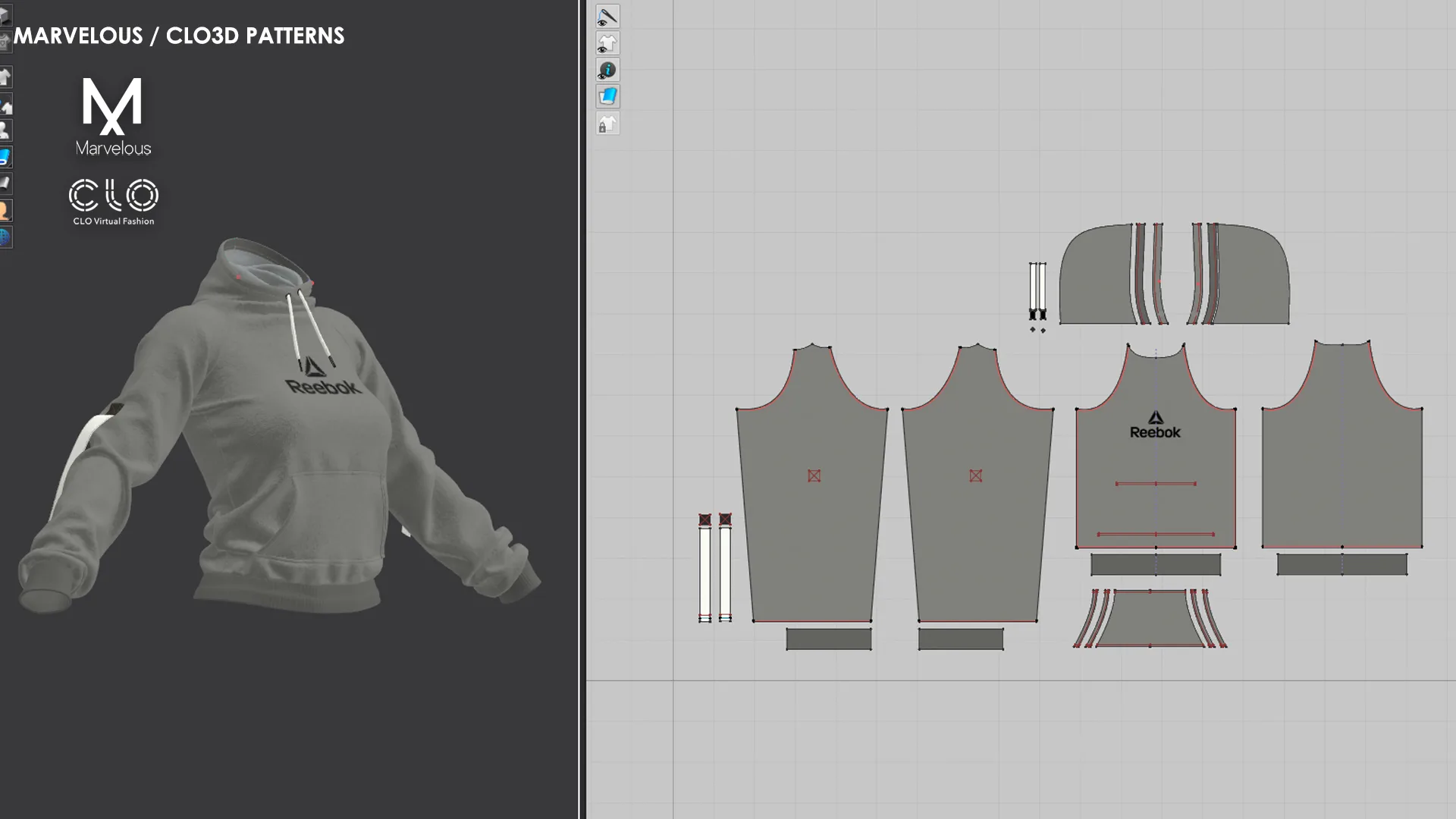Click the Reebok logo graphic on front pattern
Viewport: 1456px width, 819px height.
coord(1155,425)
